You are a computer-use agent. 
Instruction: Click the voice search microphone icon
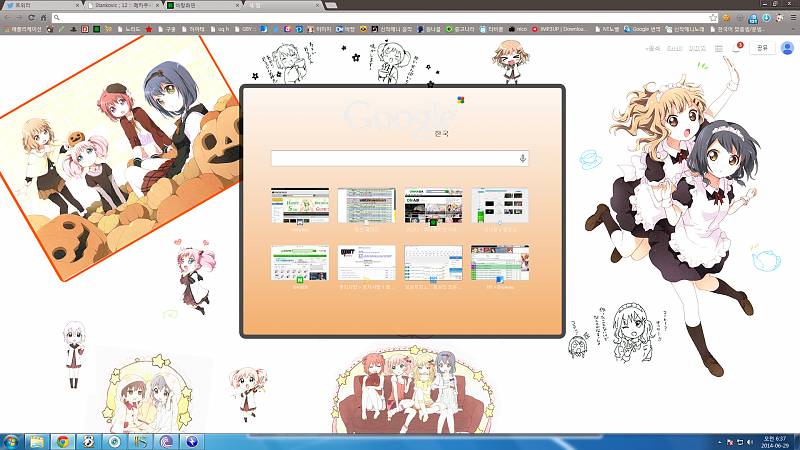click(x=522, y=158)
